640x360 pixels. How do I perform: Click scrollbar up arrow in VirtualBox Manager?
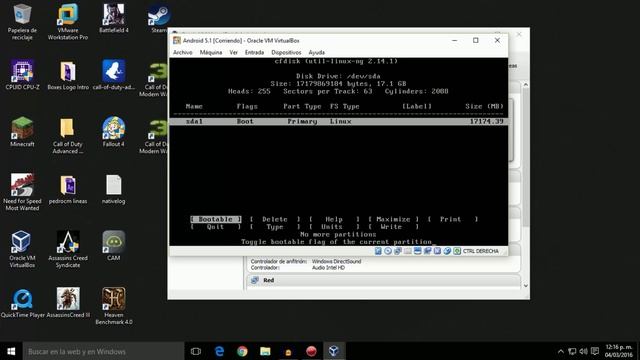pos(525,84)
